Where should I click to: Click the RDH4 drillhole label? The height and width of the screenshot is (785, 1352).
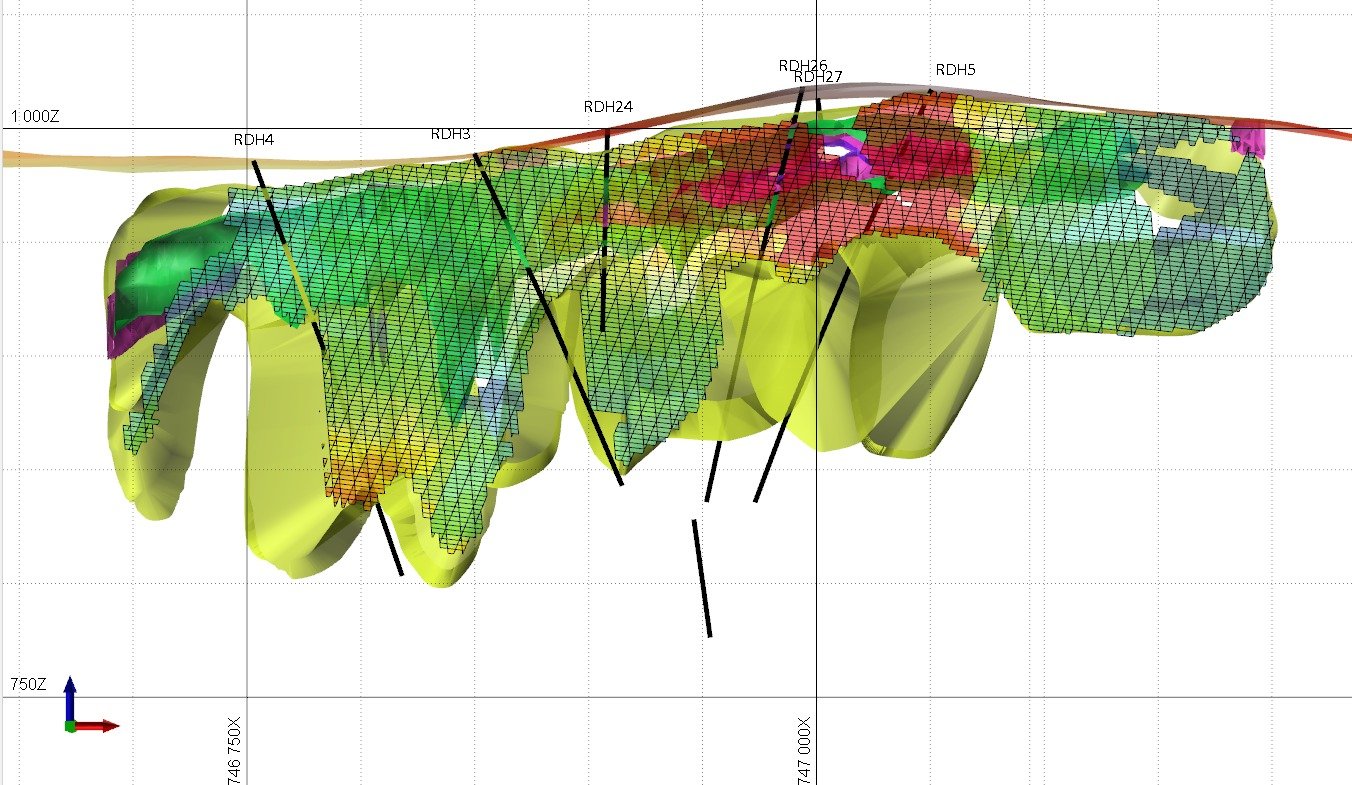[x=254, y=140]
